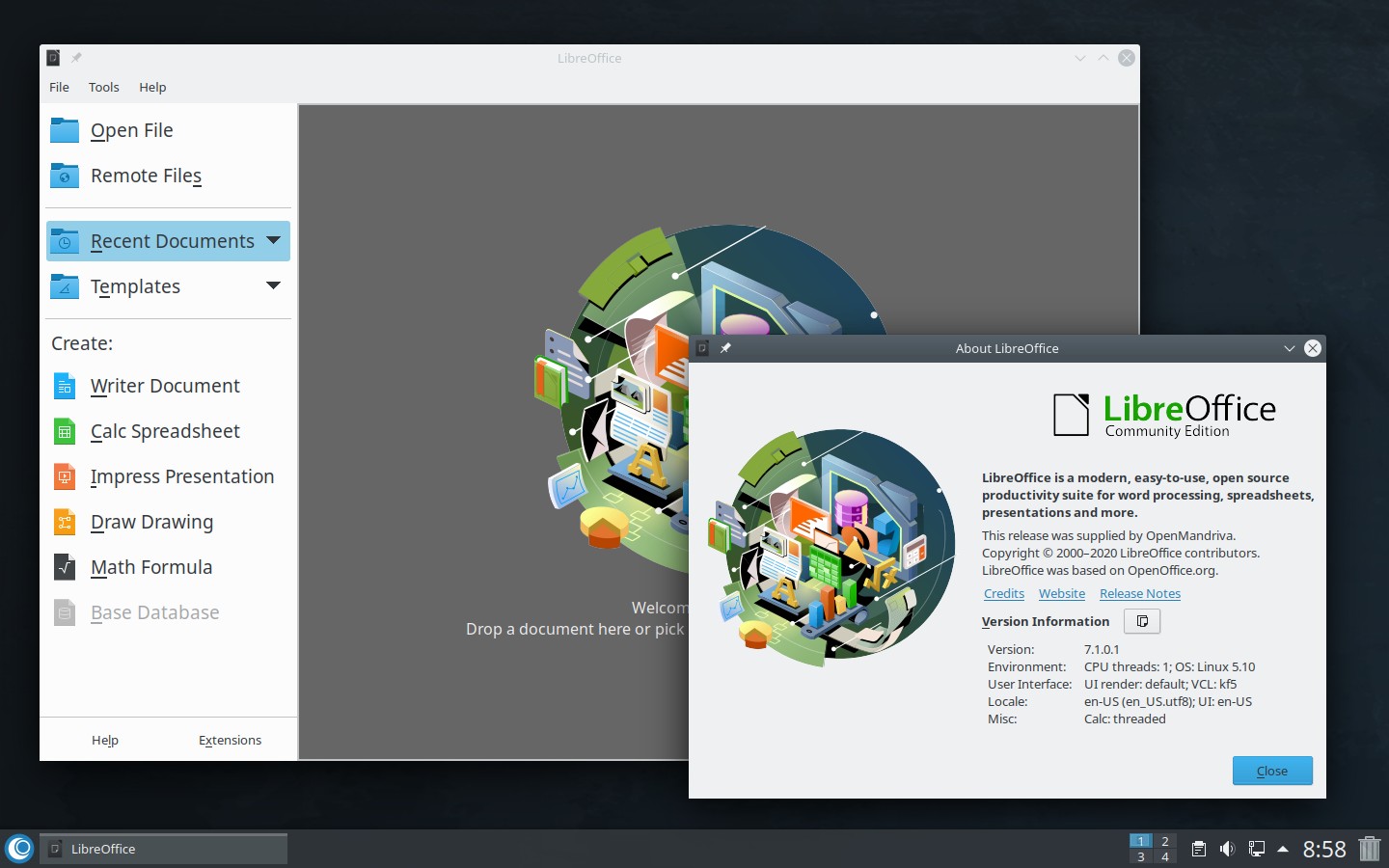Open the trash icon in the panel

1370,849
